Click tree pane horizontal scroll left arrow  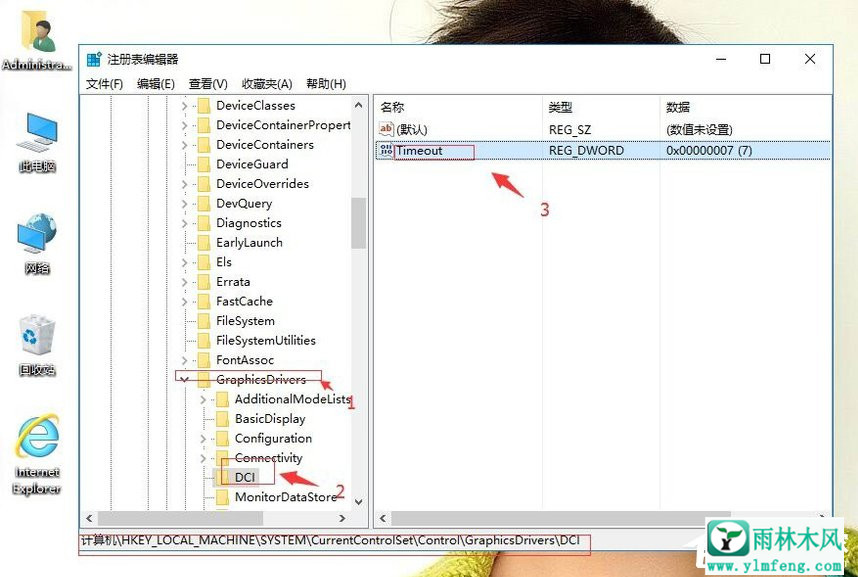point(89,518)
